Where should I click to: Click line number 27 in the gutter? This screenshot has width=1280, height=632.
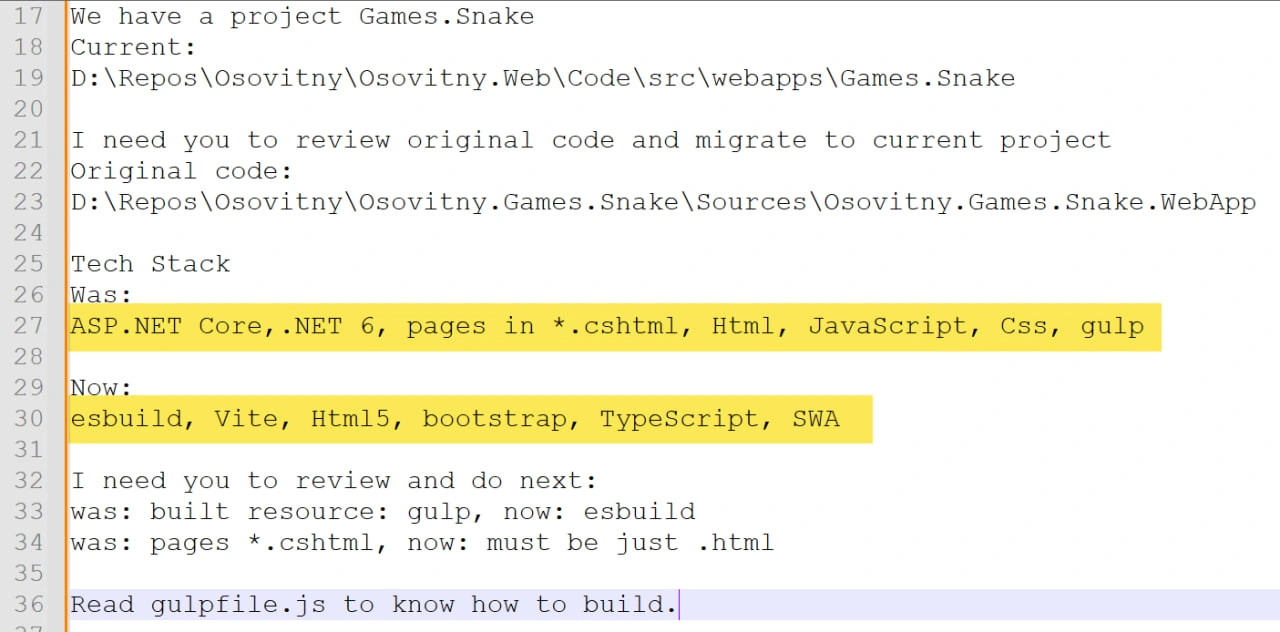tap(29, 326)
